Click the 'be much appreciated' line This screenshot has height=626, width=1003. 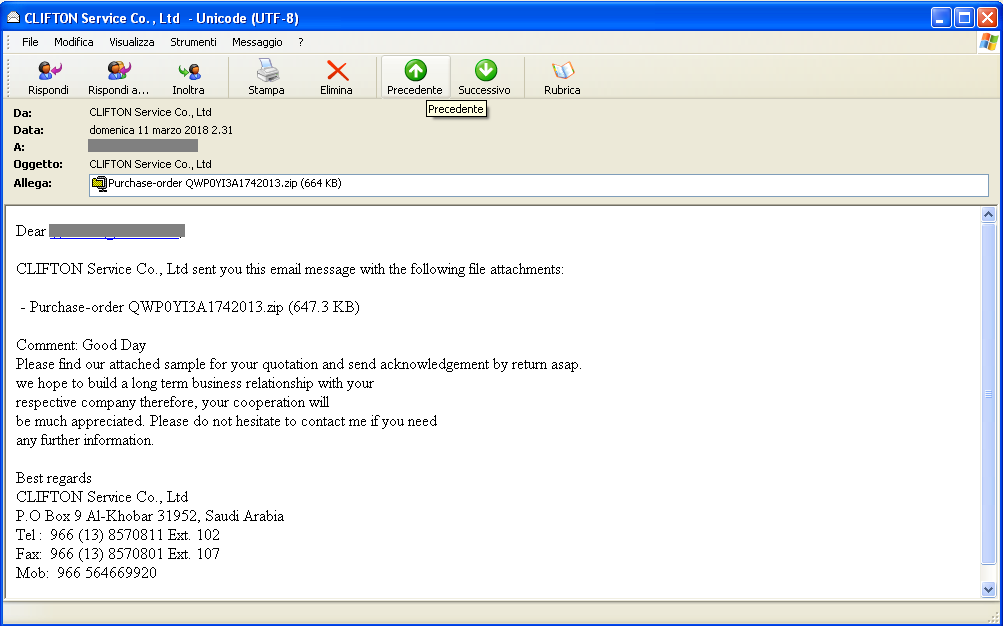coord(226,421)
